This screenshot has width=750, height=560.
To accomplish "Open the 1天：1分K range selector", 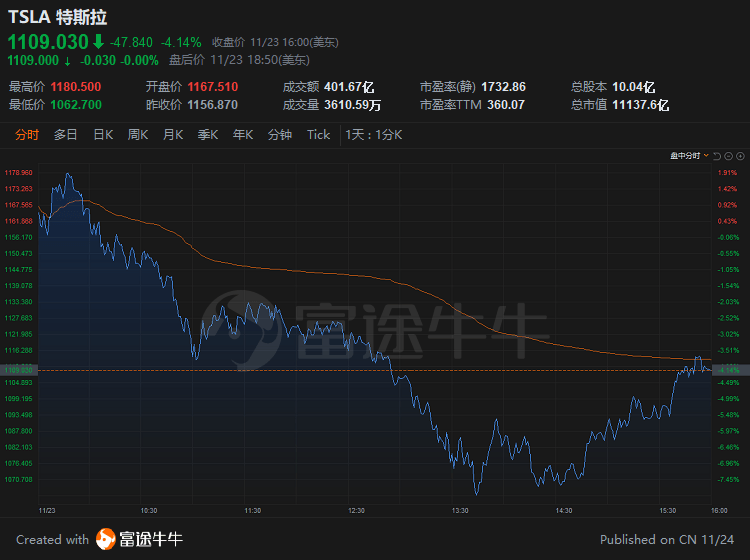I will coord(373,135).
